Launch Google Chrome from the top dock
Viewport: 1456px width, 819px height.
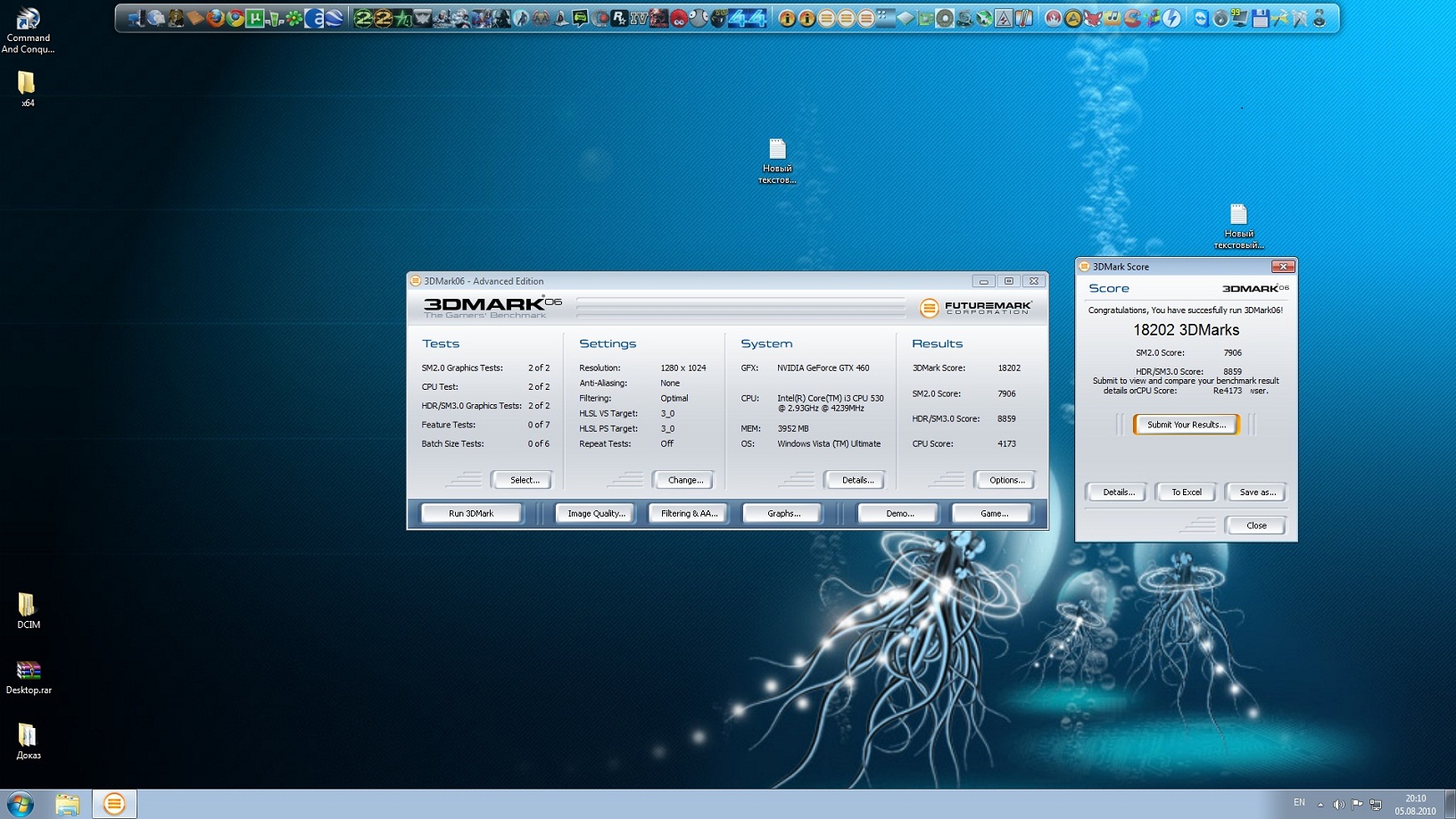click(x=236, y=17)
